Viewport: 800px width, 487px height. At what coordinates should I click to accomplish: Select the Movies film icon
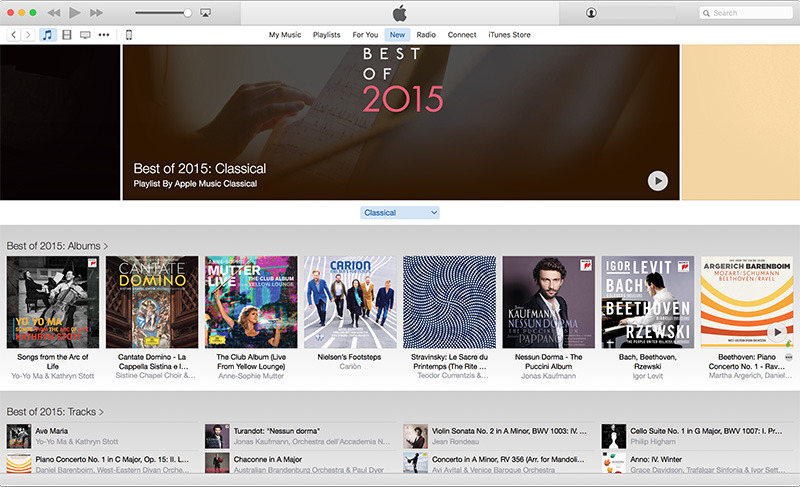(x=66, y=35)
